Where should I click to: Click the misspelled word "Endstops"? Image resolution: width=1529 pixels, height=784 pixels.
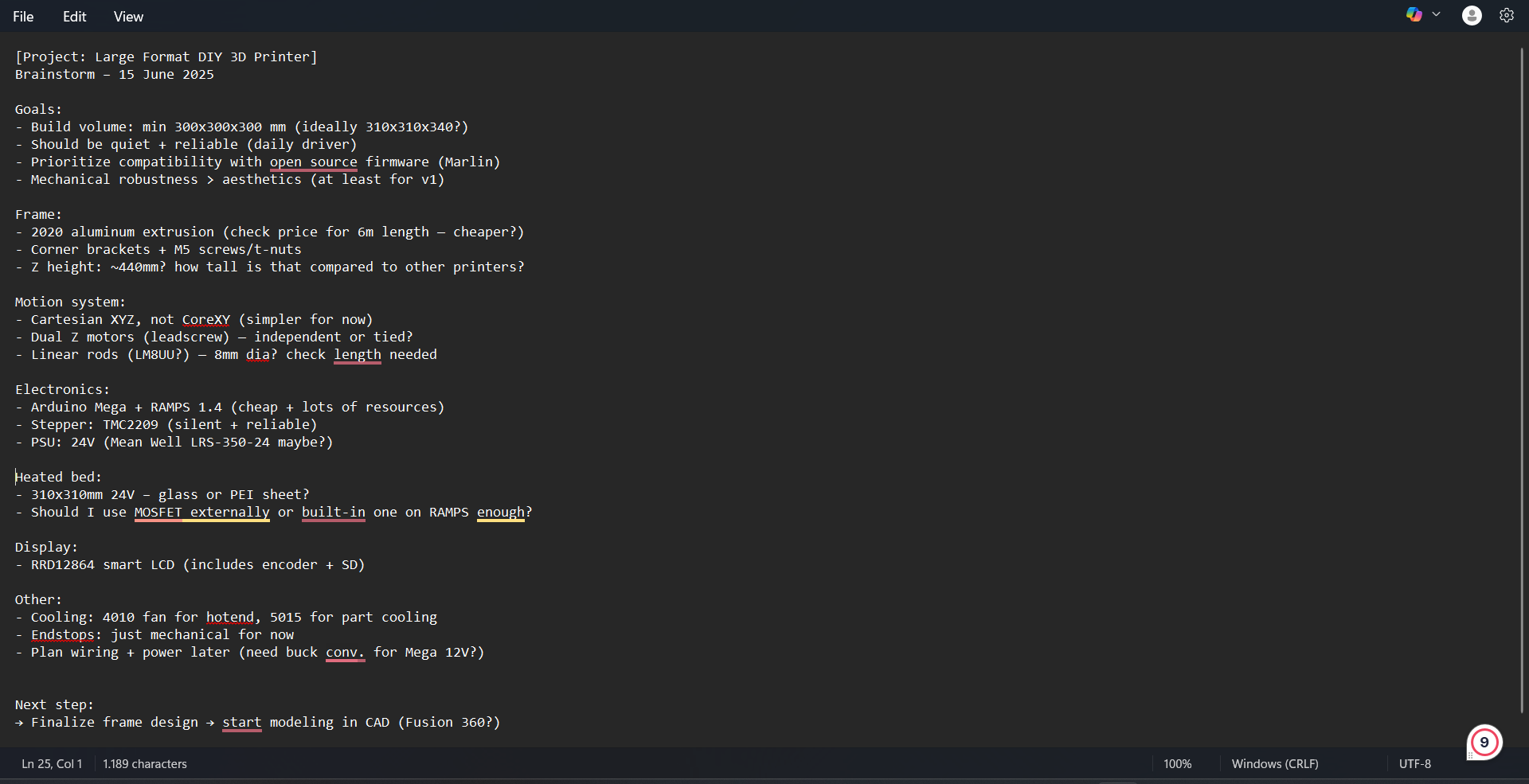tap(62, 635)
